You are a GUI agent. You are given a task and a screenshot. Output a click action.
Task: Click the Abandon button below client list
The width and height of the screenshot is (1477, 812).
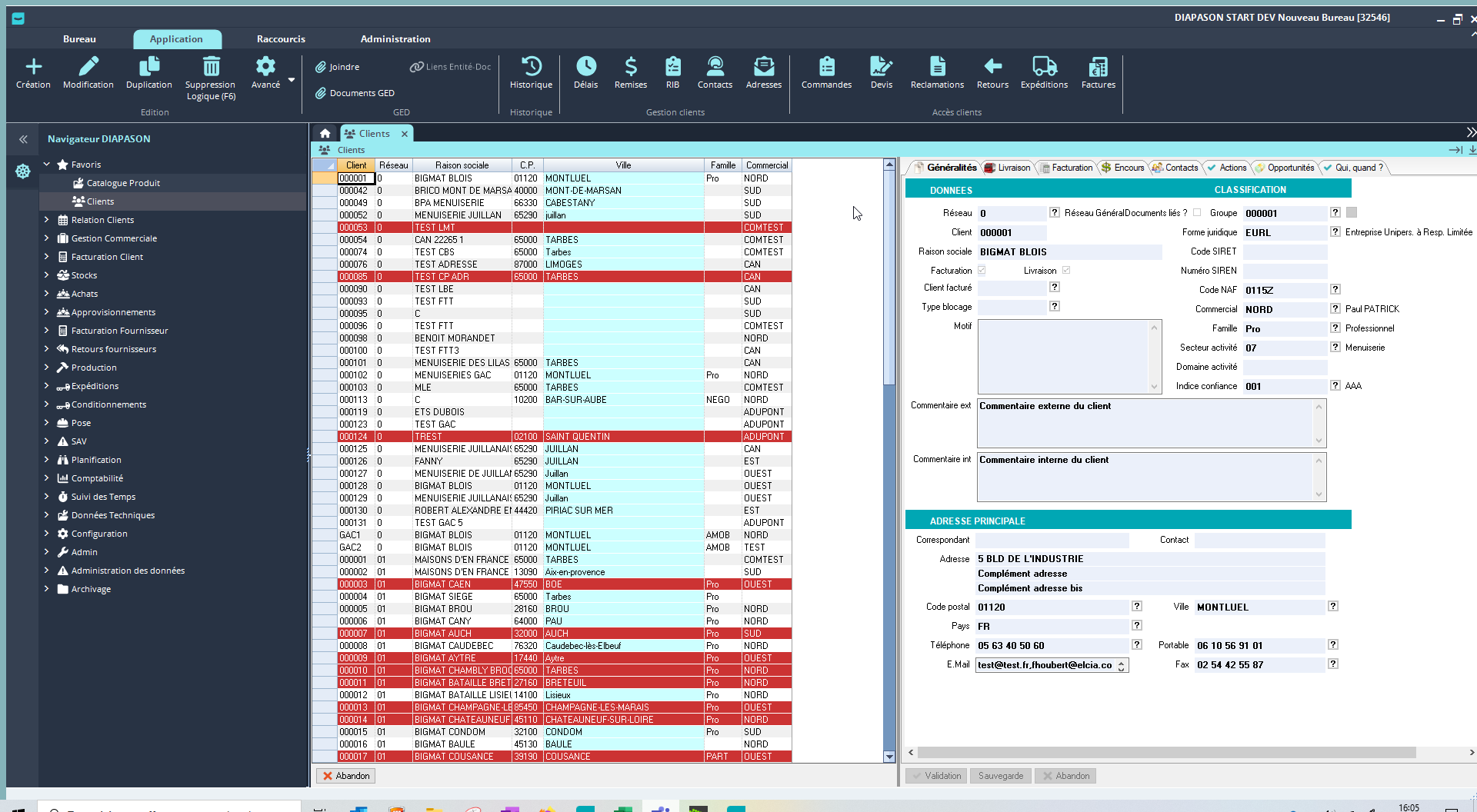coord(345,776)
